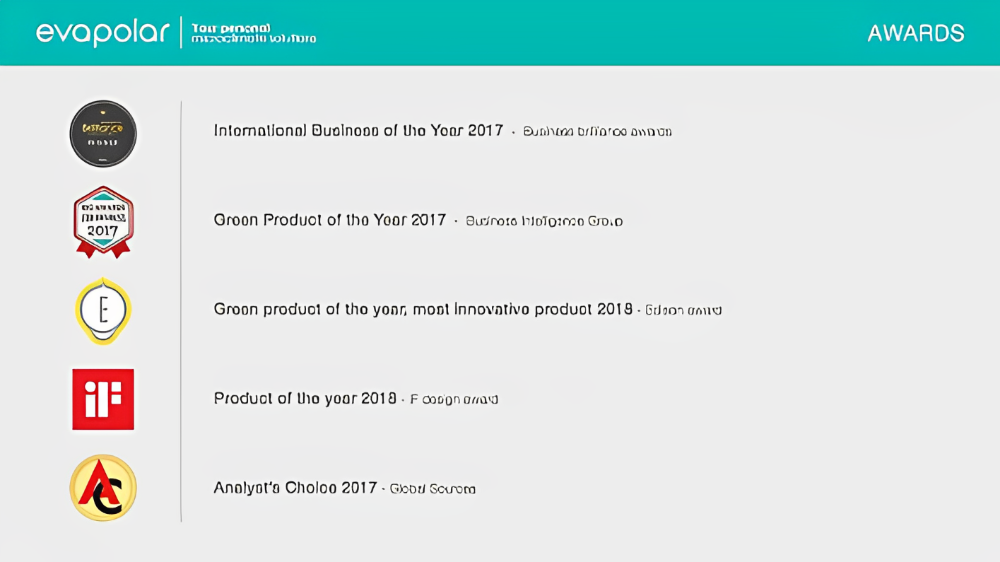Click the Business Brilliance Awards source label
This screenshot has width=1000, height=562.
point(597,132)
